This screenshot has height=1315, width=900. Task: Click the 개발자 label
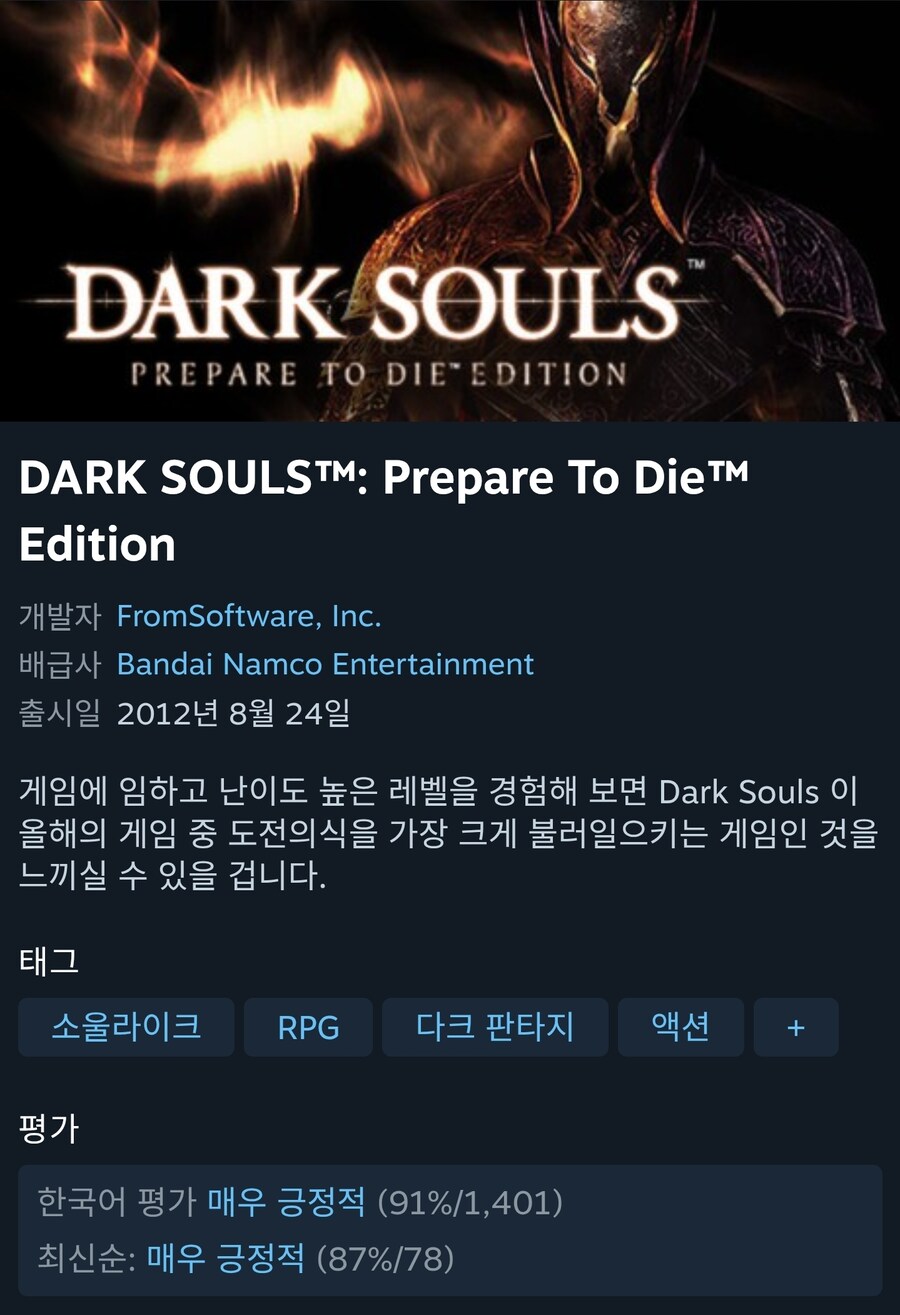(x=60, y=616)
